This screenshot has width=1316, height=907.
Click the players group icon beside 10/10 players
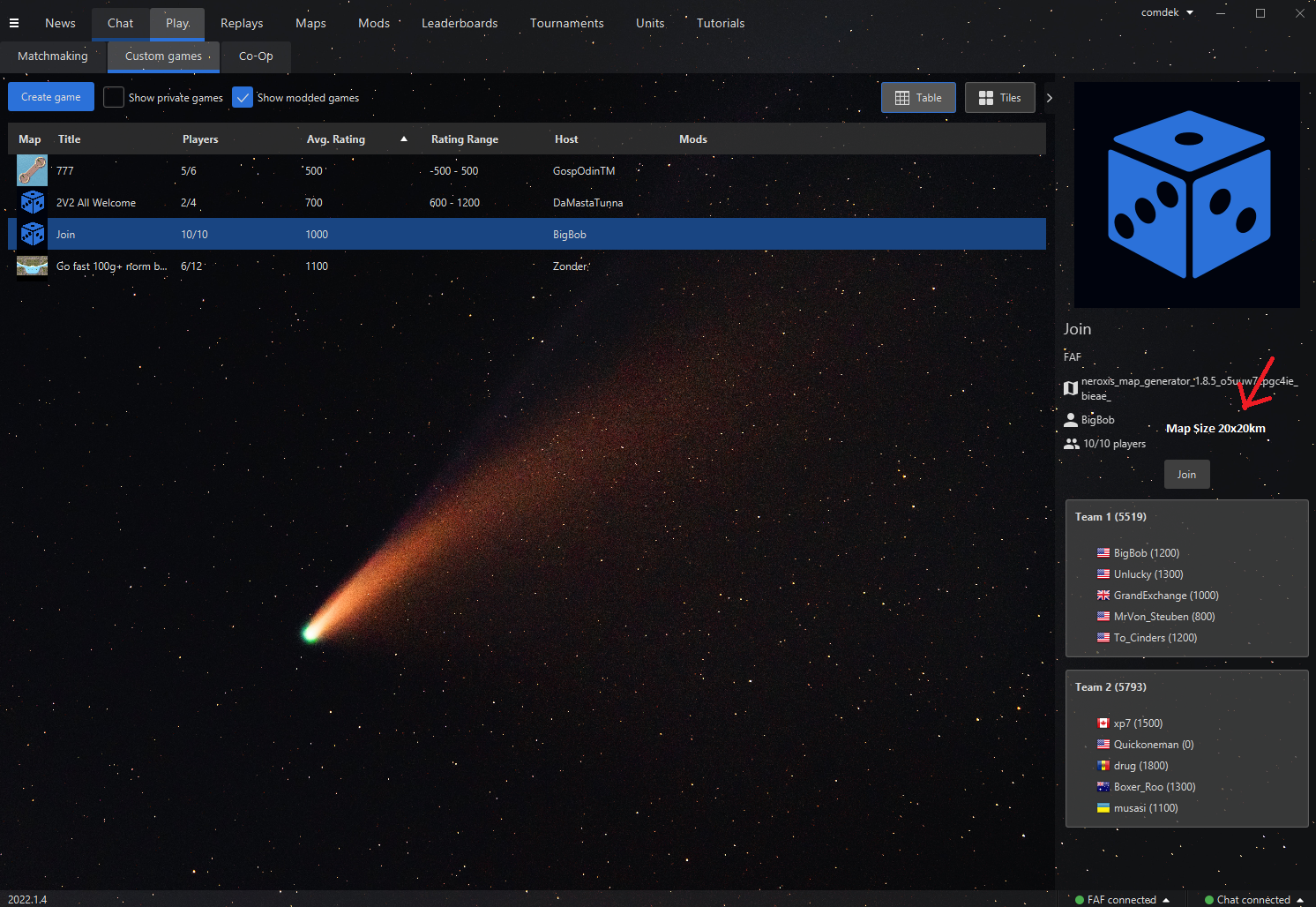point(1072,444)
